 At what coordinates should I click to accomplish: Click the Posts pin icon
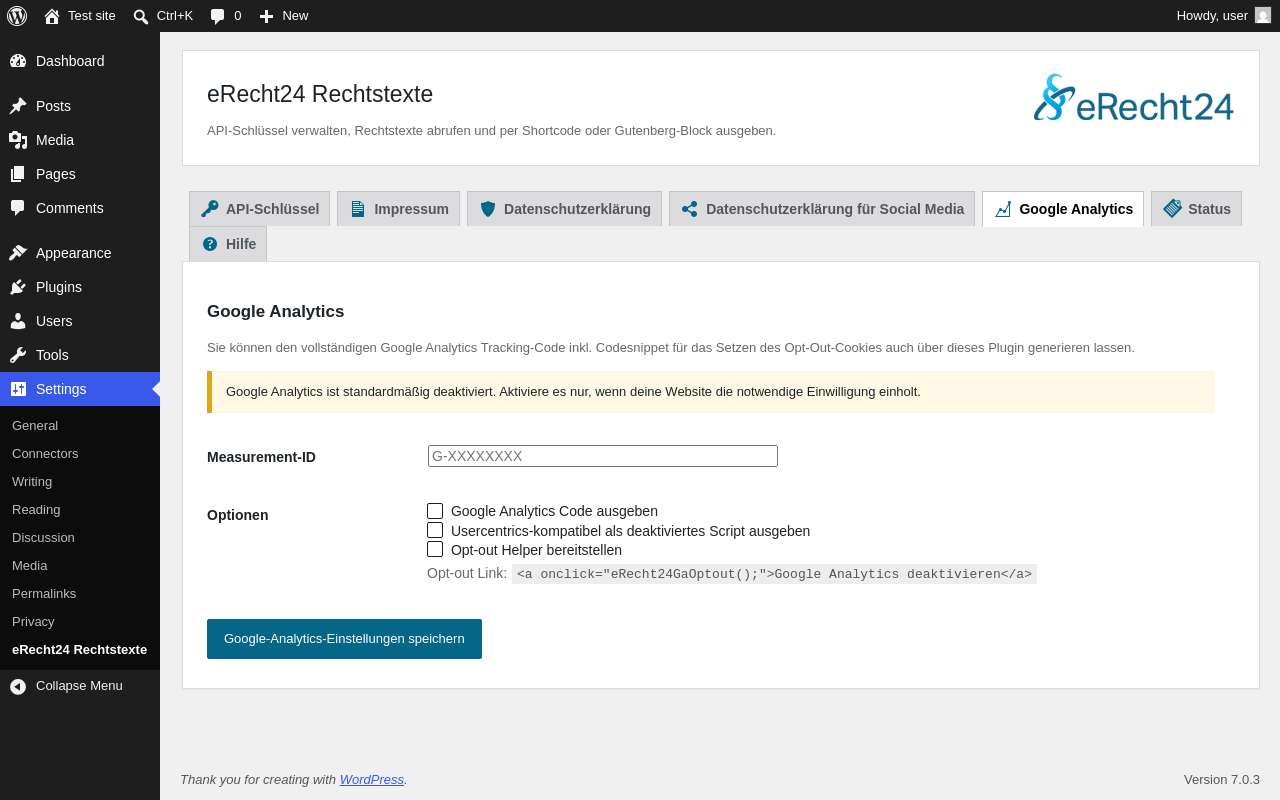[x=18, y=106]
